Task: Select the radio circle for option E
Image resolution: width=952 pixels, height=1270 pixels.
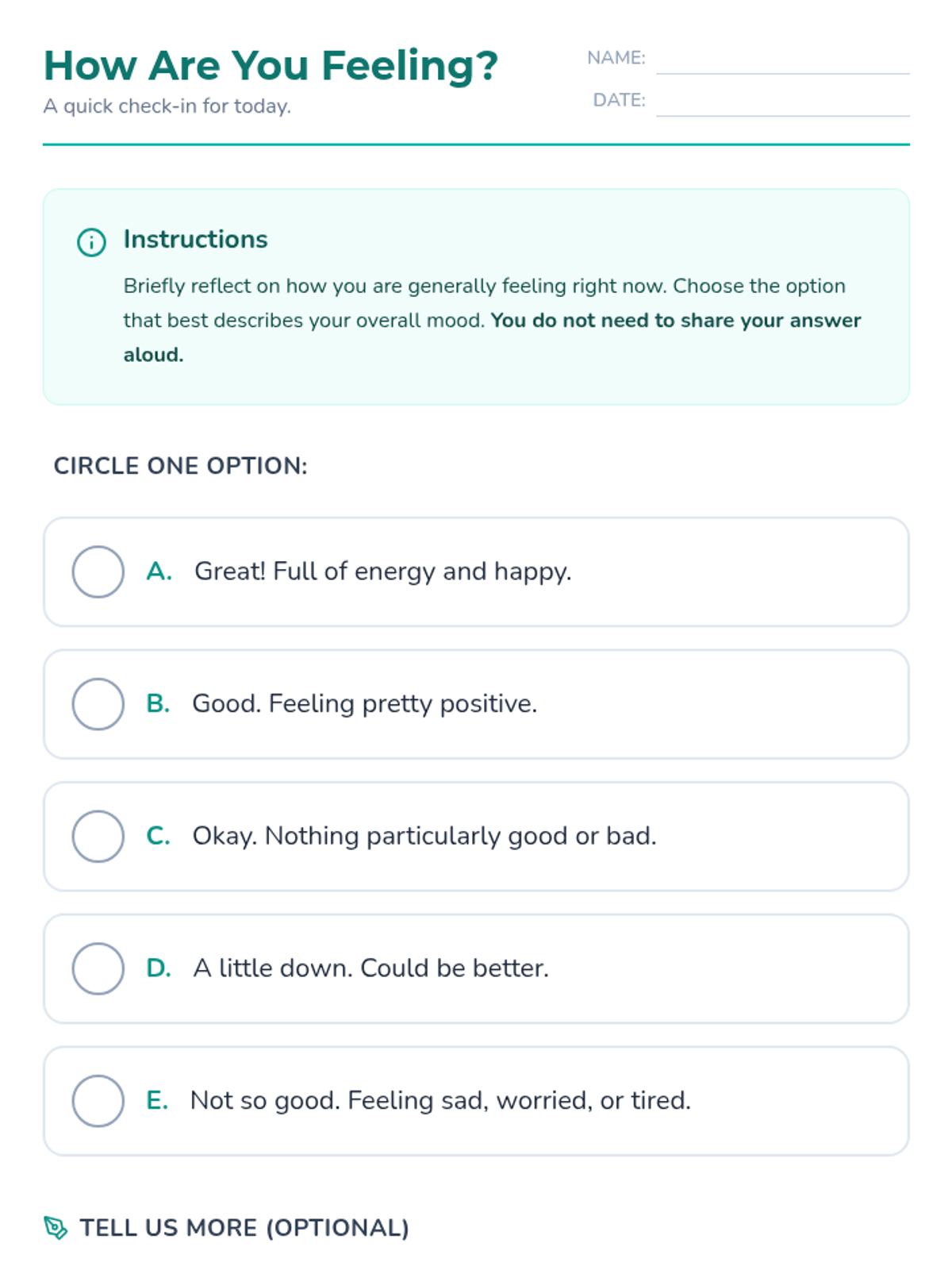Action: (x=98, y=1101)
